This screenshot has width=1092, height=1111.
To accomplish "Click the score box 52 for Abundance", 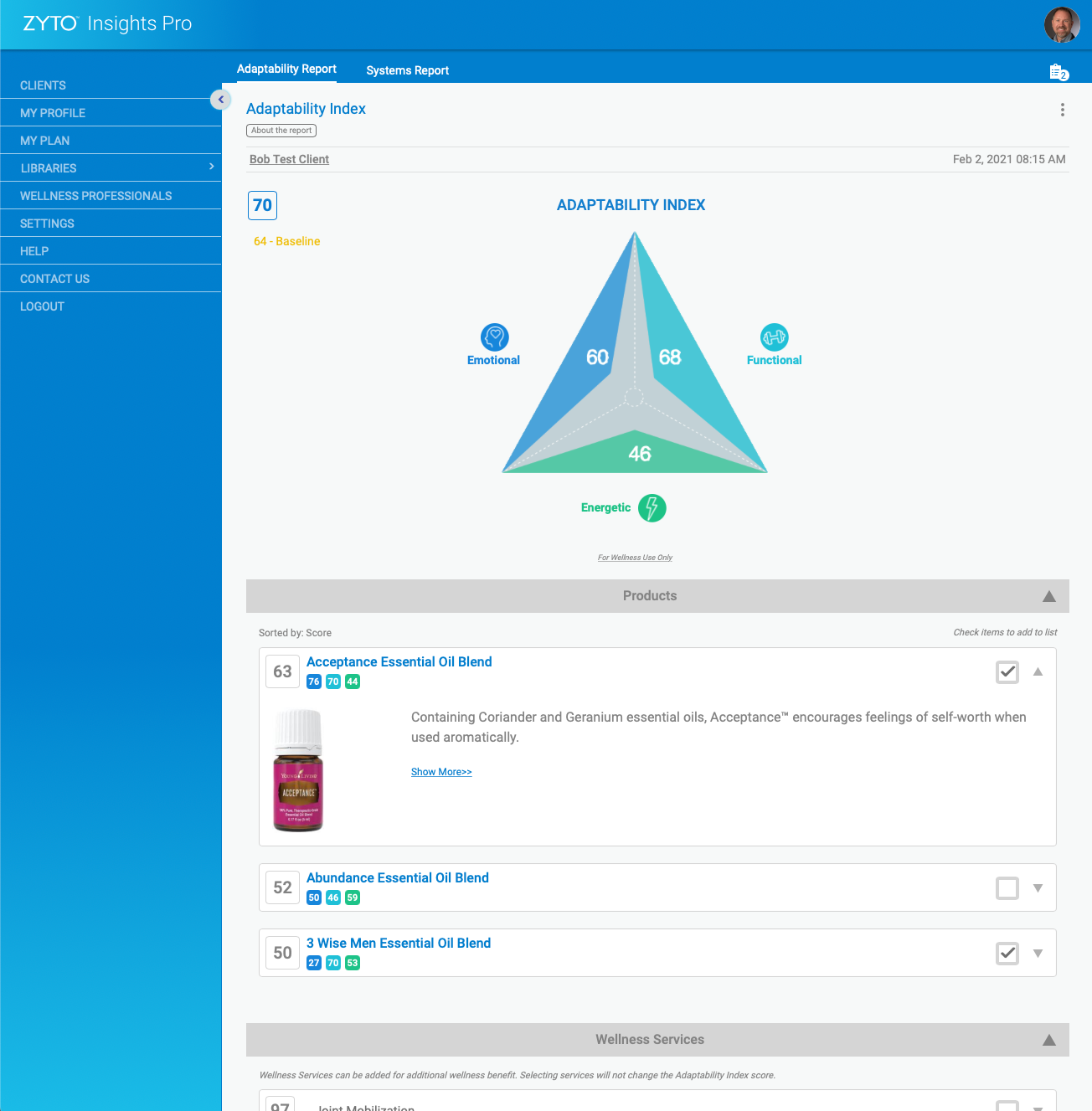I will click(282, 887).
